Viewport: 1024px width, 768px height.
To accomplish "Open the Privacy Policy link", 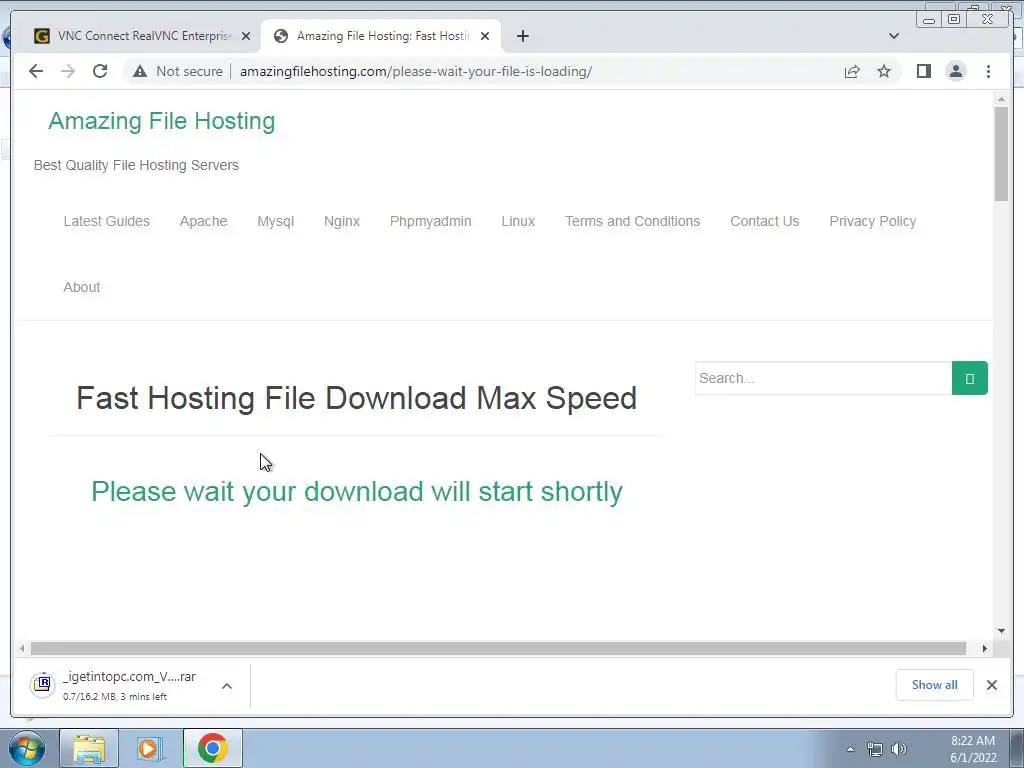I will [x=872, y=221].
